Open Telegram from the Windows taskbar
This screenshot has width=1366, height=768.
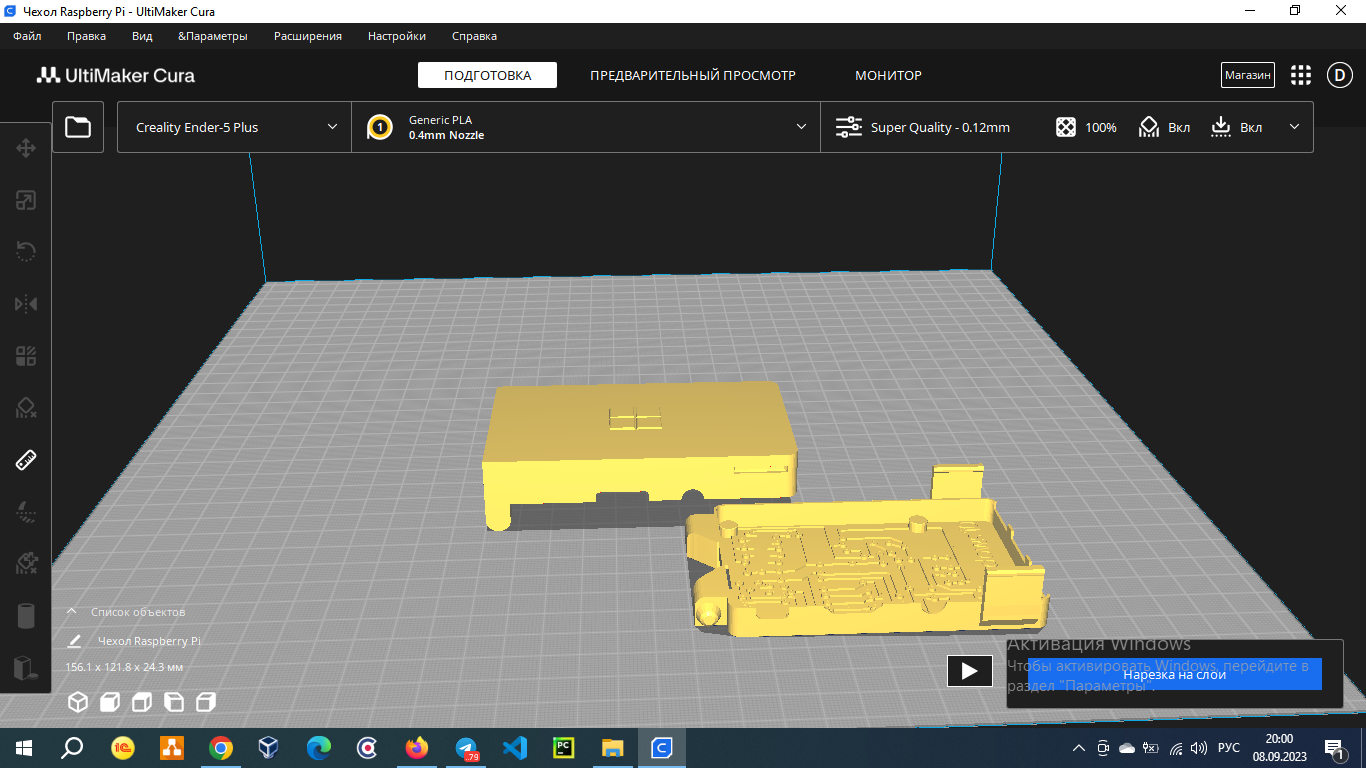coord(466,748)
